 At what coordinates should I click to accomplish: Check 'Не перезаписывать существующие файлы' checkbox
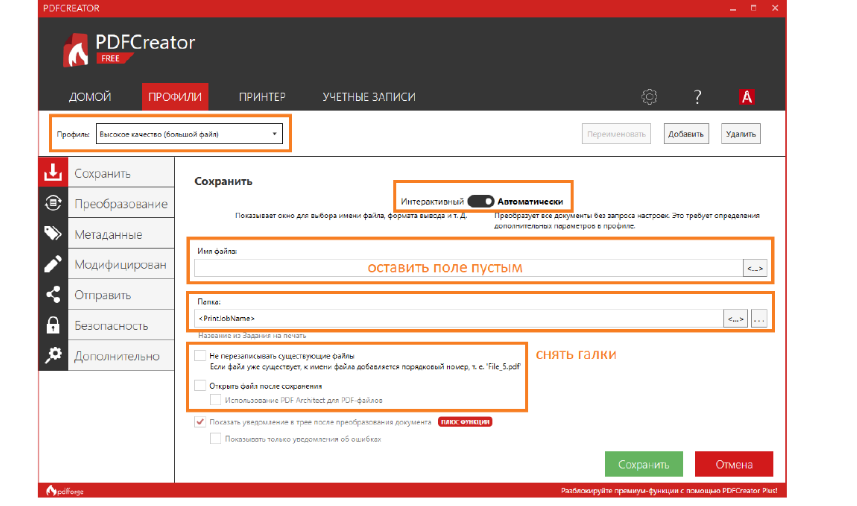coord(200,356)
